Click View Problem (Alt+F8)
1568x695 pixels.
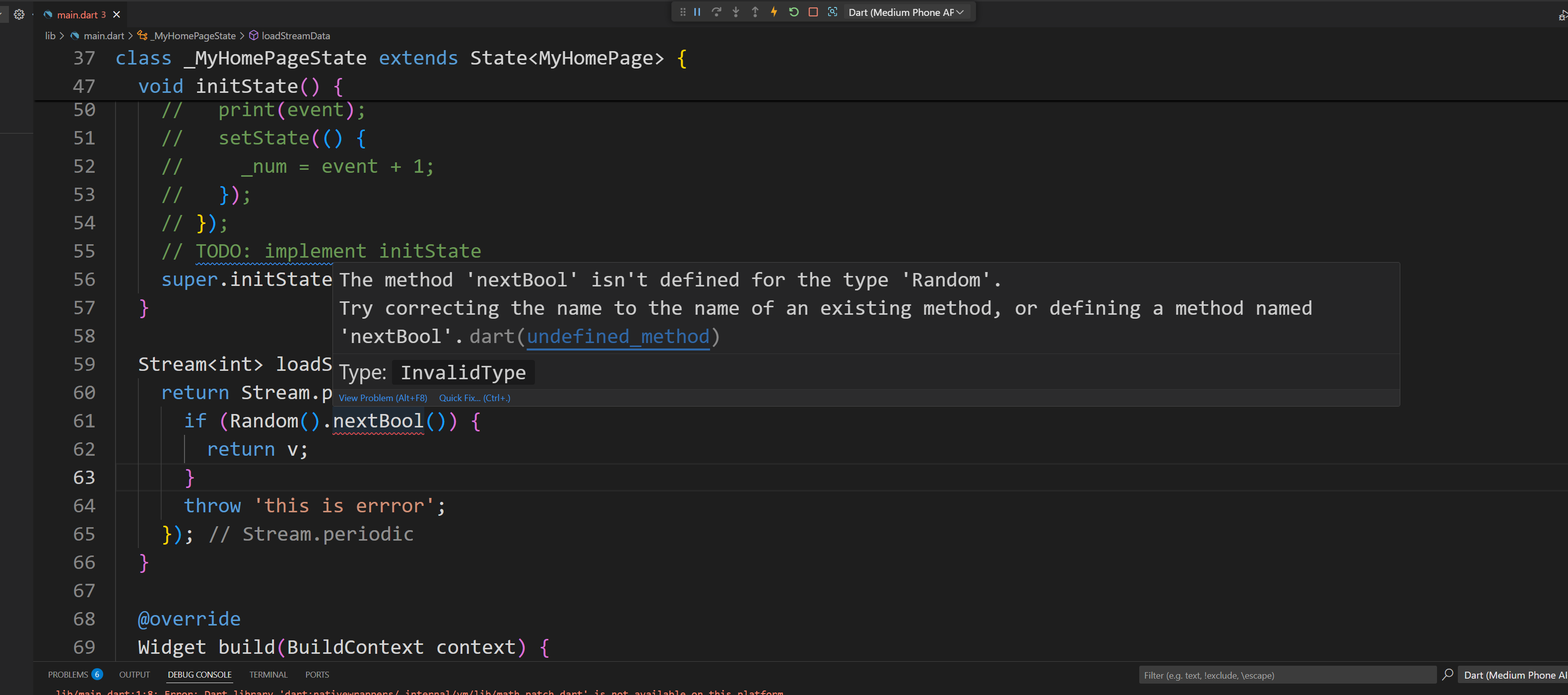click(x=383, y=398)
